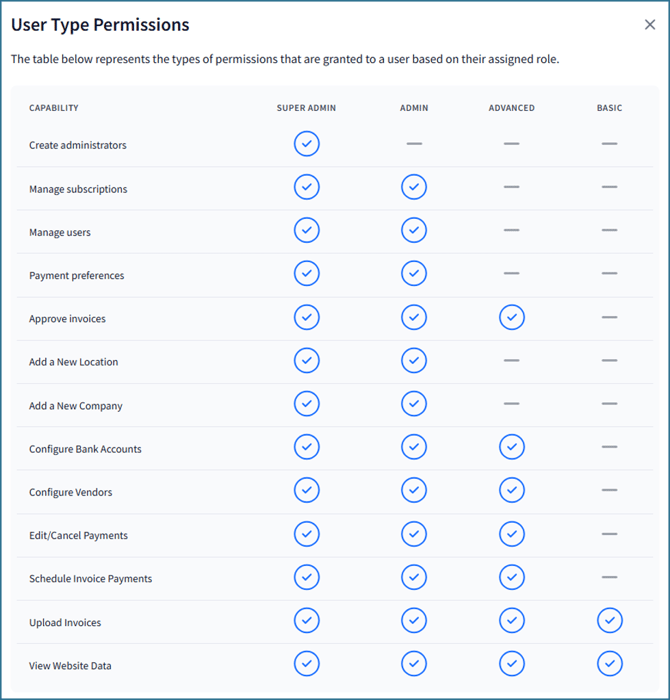Screen dimensions: 670x700
Task: Click Basic checkmark for View Website Data
Action: (x=609, y=664)
